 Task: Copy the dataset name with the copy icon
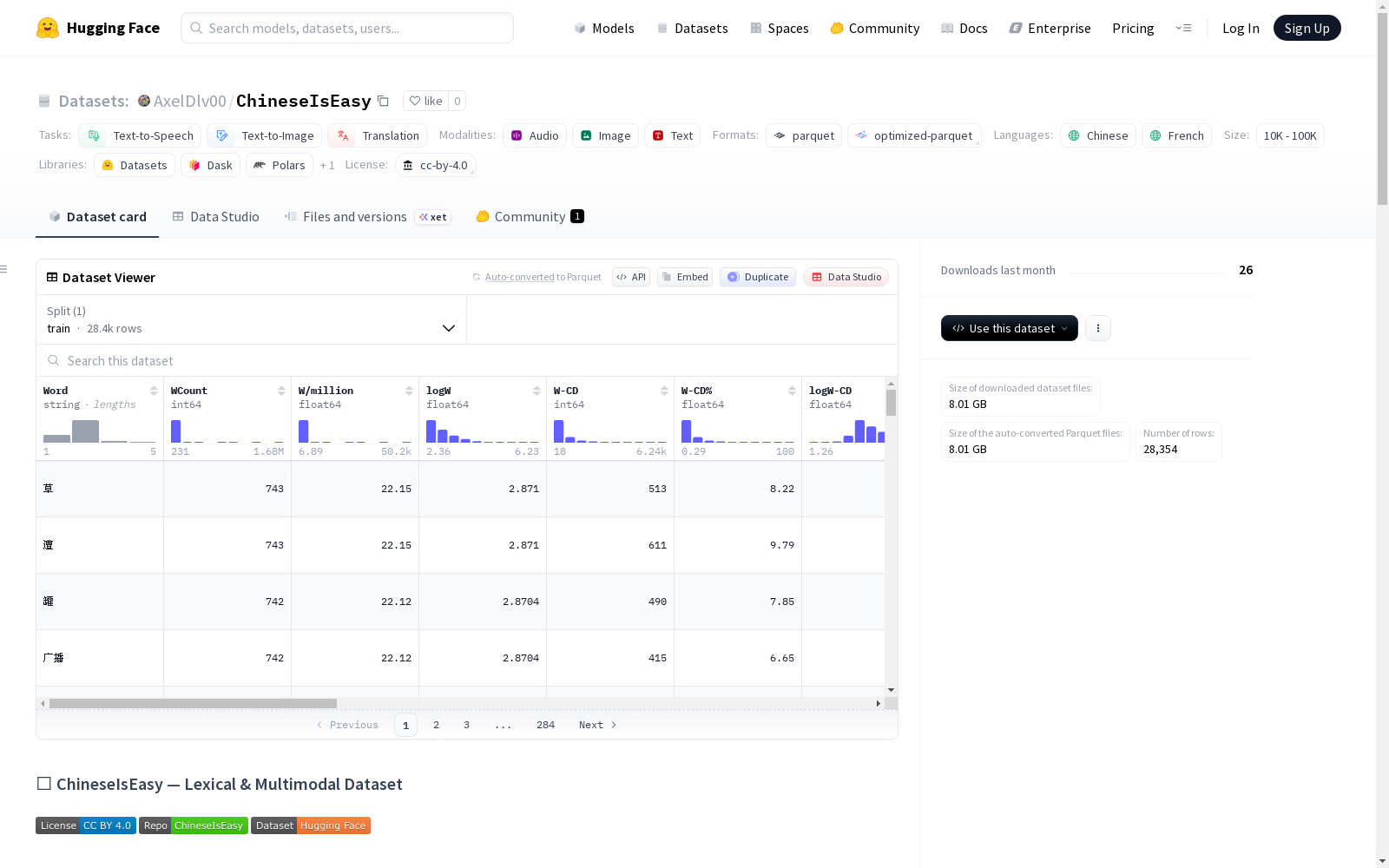pyautogui.click(x=383, y=101)
